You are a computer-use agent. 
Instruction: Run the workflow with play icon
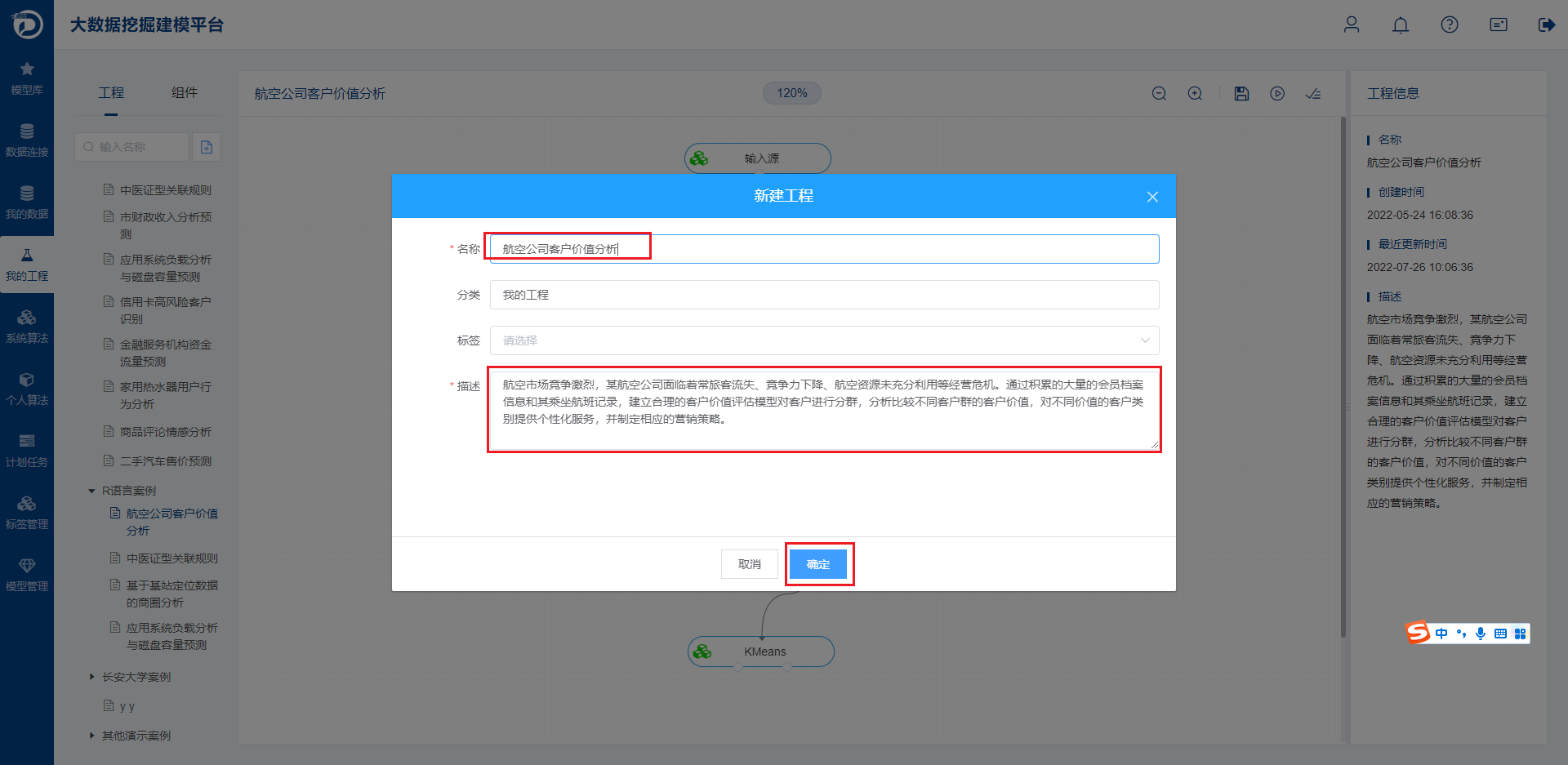(1277, 94)
